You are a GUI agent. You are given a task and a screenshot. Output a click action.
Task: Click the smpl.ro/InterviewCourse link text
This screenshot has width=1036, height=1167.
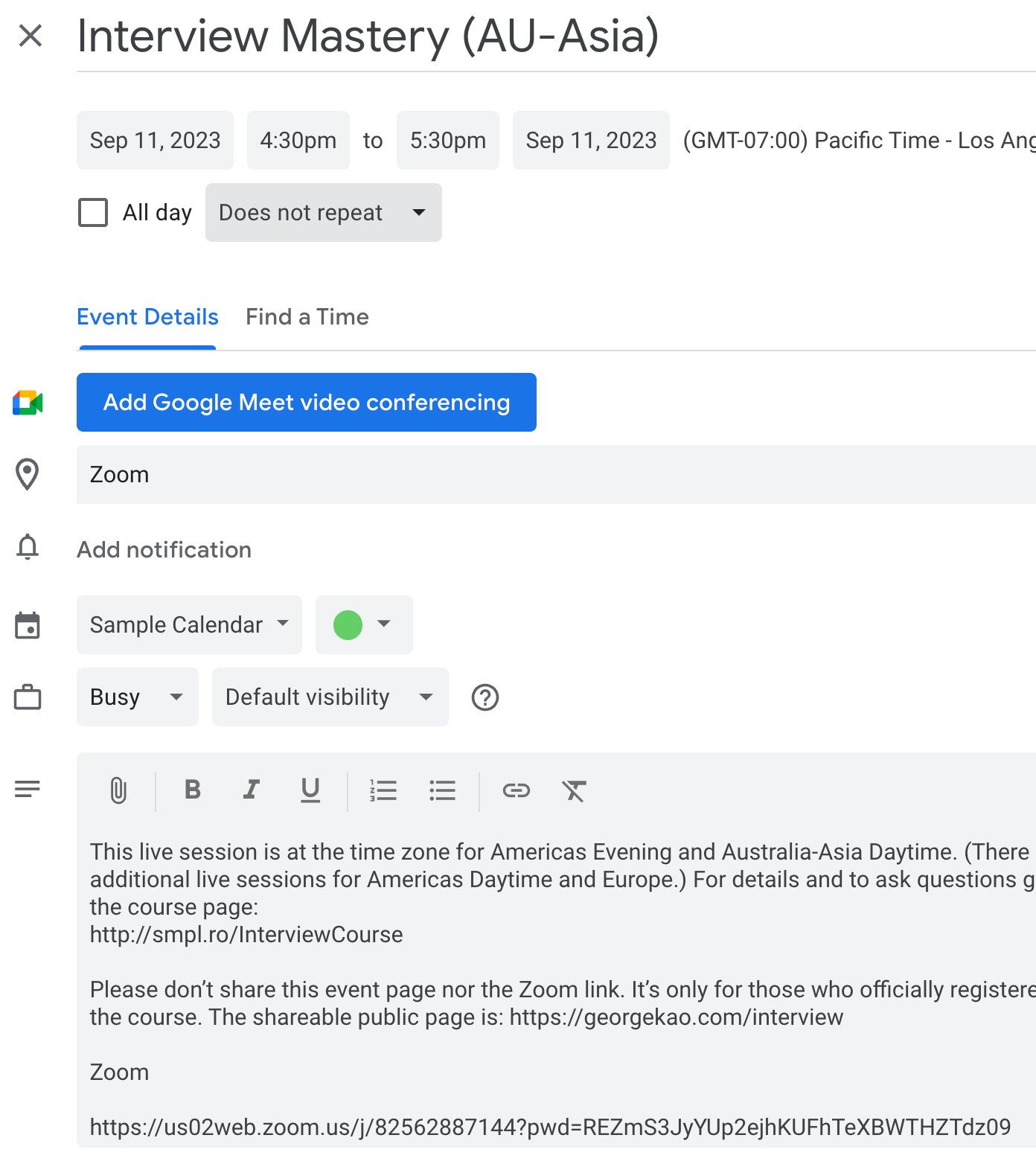tap(246, 935)
